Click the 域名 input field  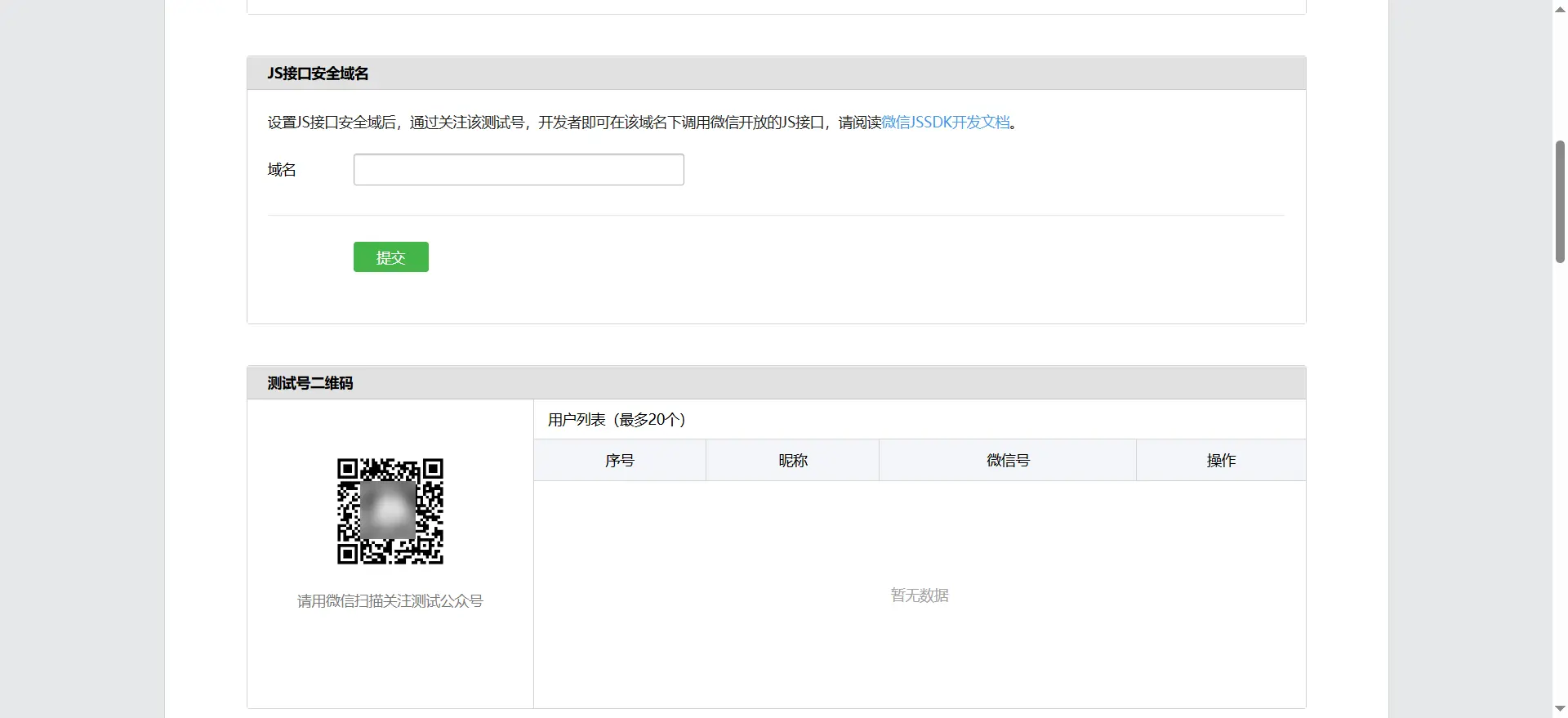click(519, 169)
